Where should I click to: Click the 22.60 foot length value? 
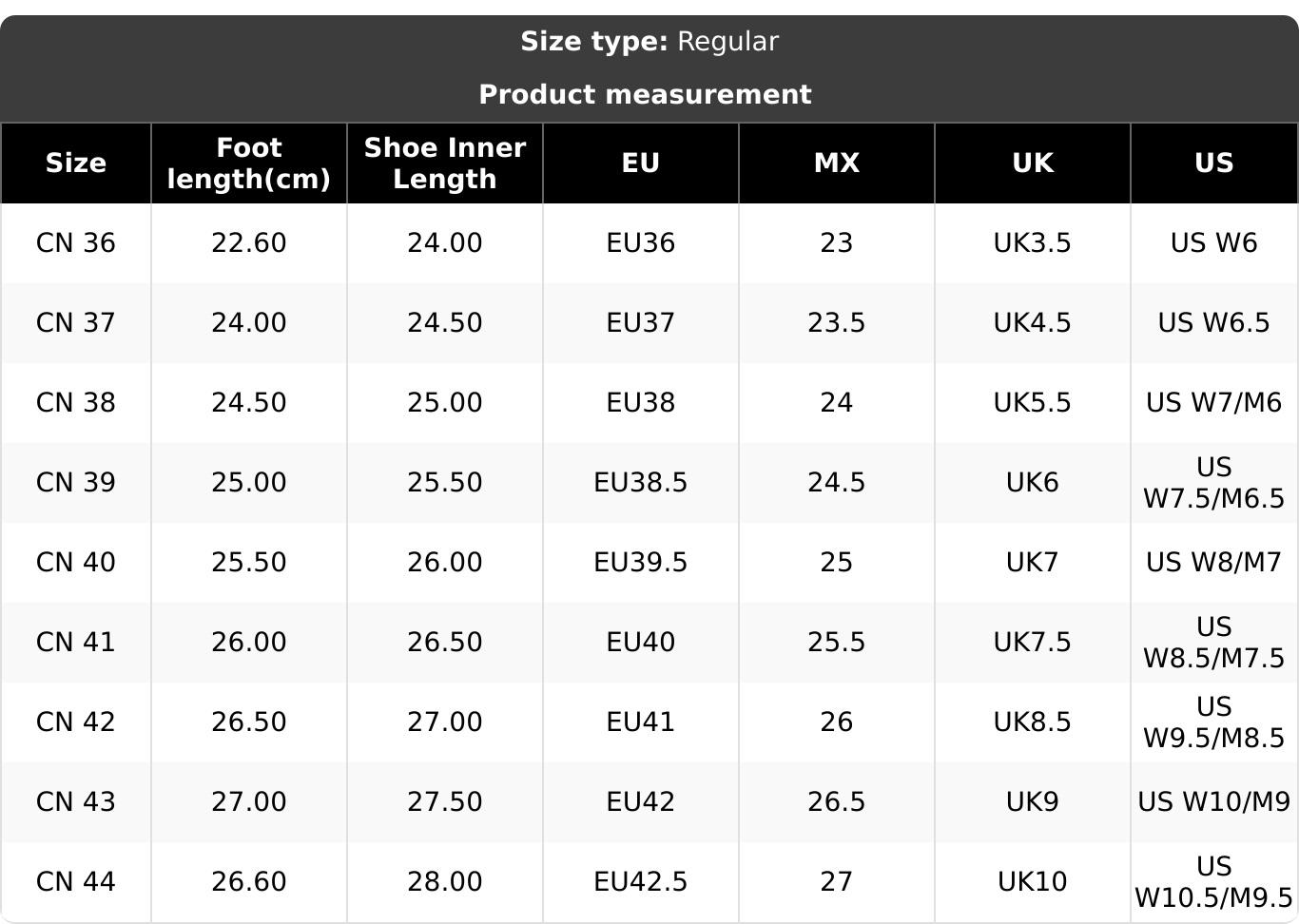coord(249,243)
